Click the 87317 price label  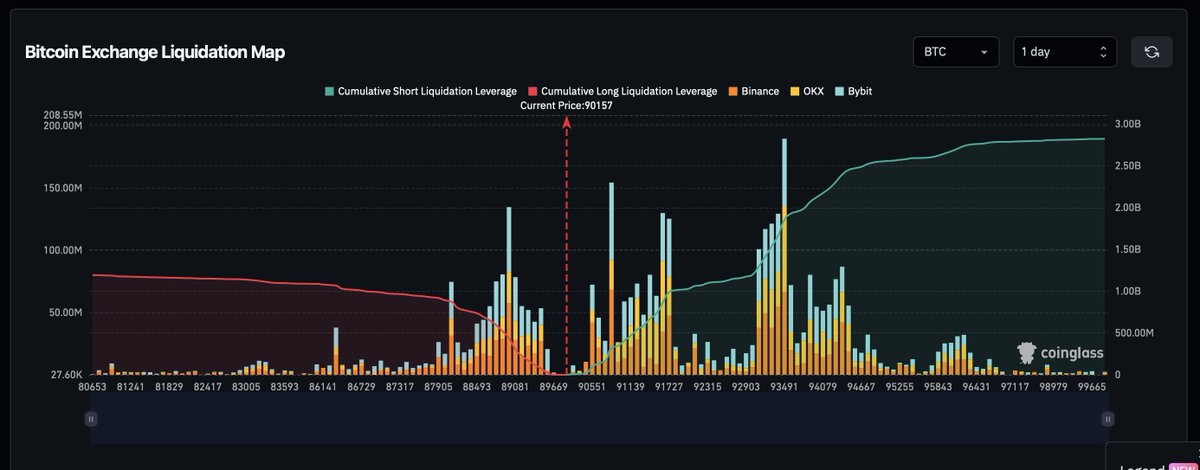pos(399,386)
